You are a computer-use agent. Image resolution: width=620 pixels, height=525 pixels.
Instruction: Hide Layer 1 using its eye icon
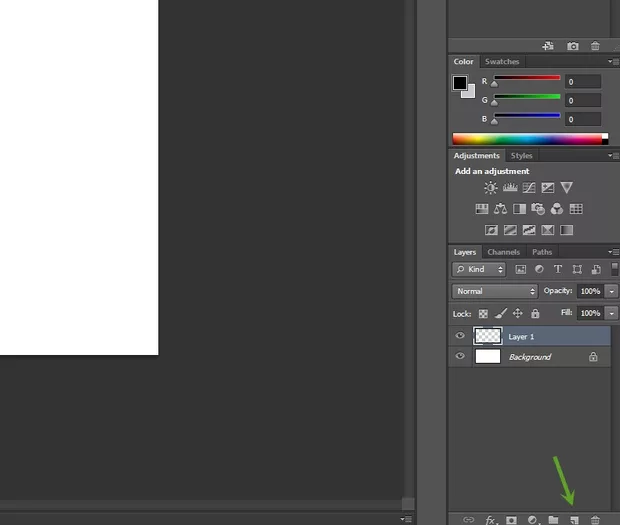pyautogui.click(x=460, y=336)
